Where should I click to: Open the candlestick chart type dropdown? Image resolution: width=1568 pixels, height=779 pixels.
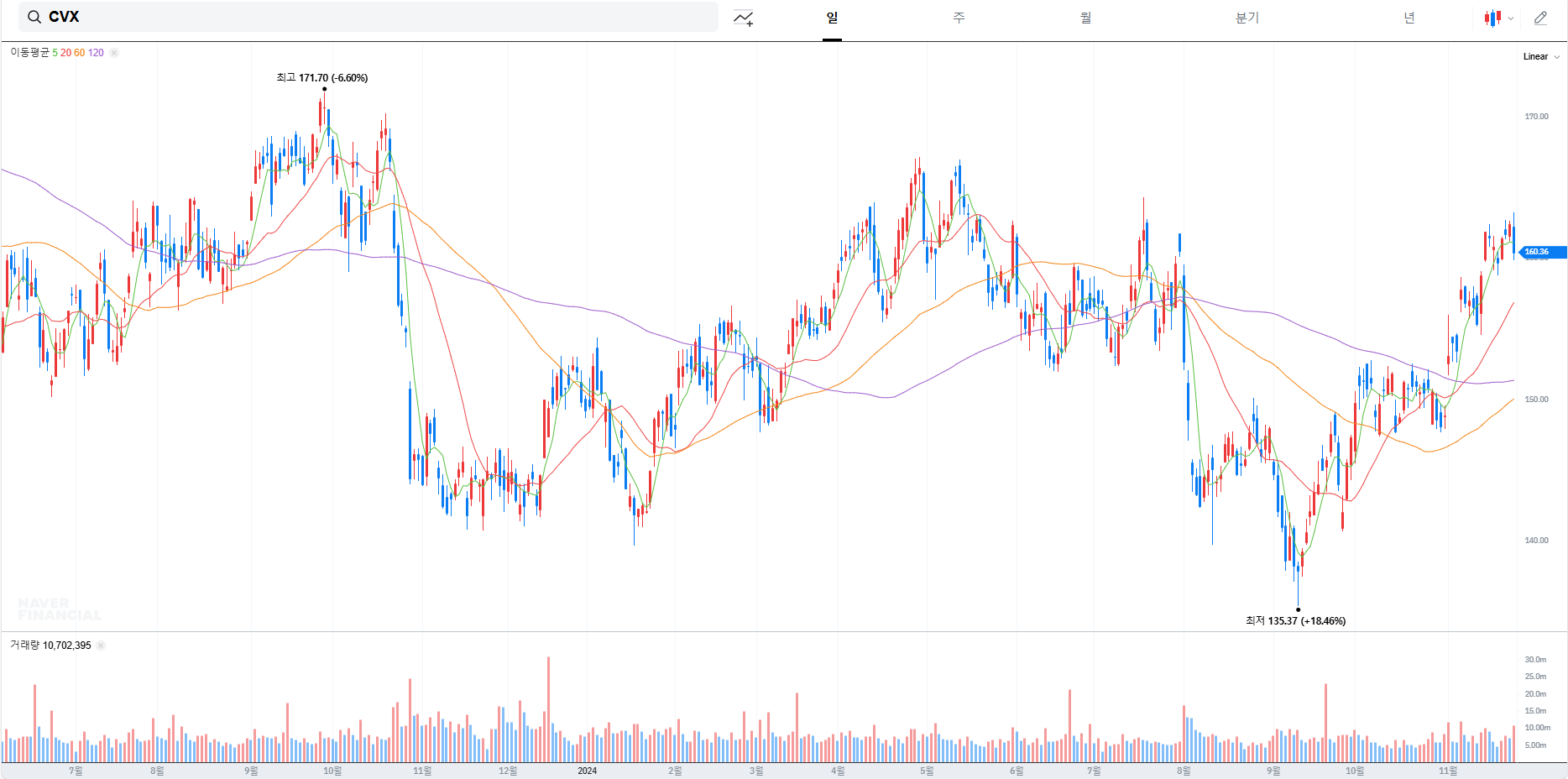point(1498,18)
